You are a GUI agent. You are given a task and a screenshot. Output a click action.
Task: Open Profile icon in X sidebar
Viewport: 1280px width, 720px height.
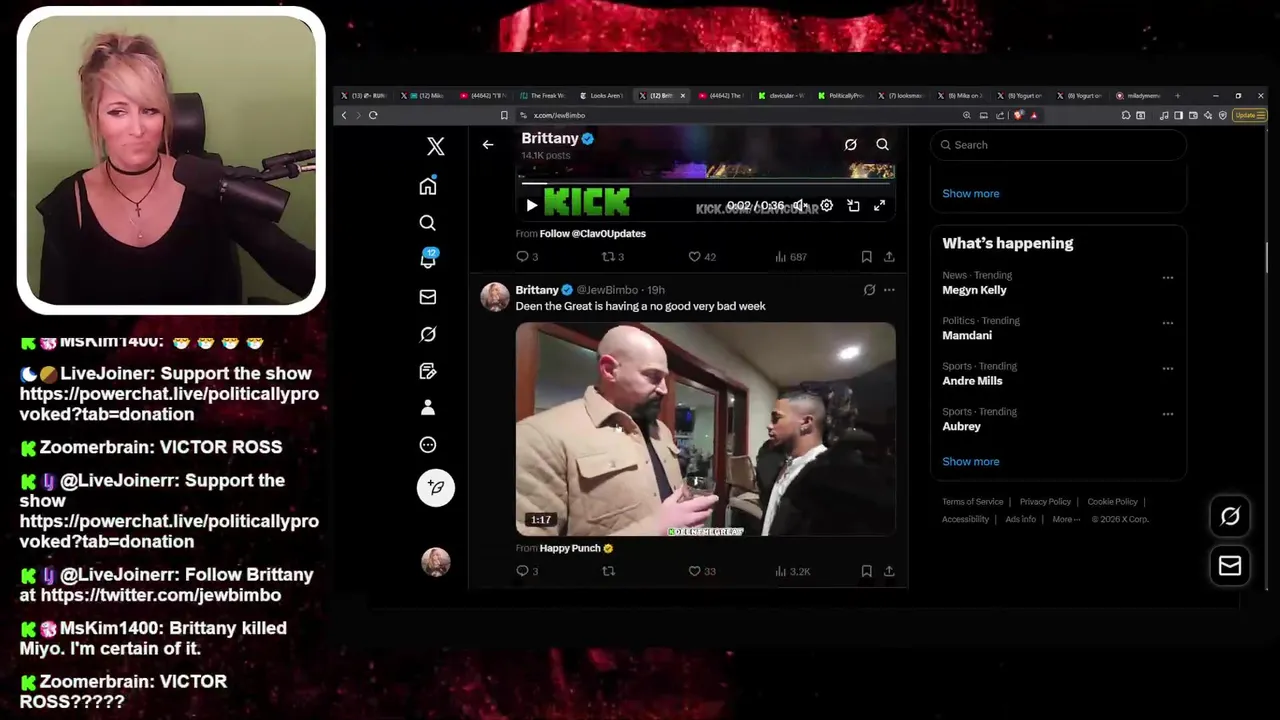(x=428, y=408)
